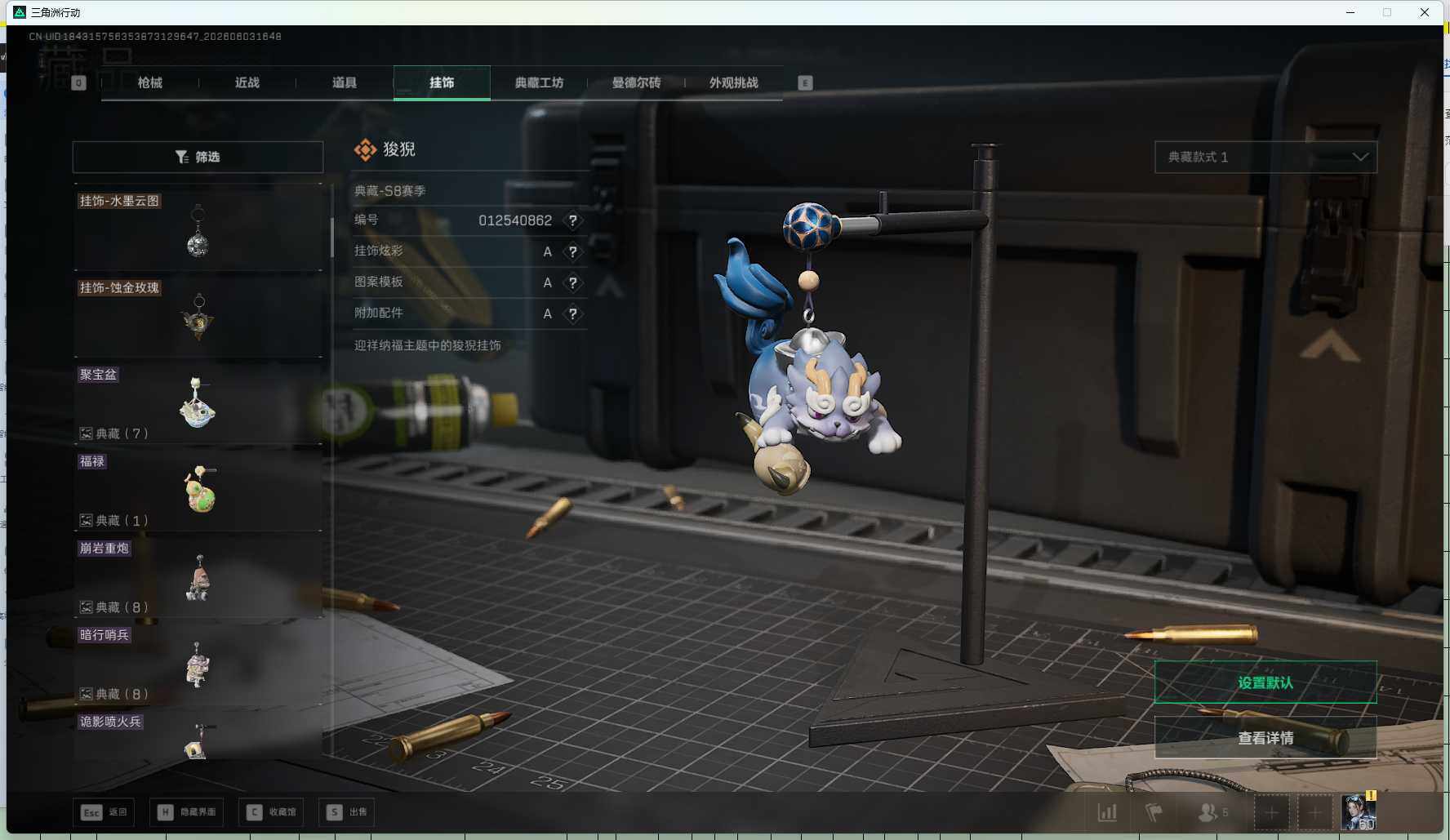Click the 典藏-S8赛季 label
1450x840 pixels.
click(390, 191)
